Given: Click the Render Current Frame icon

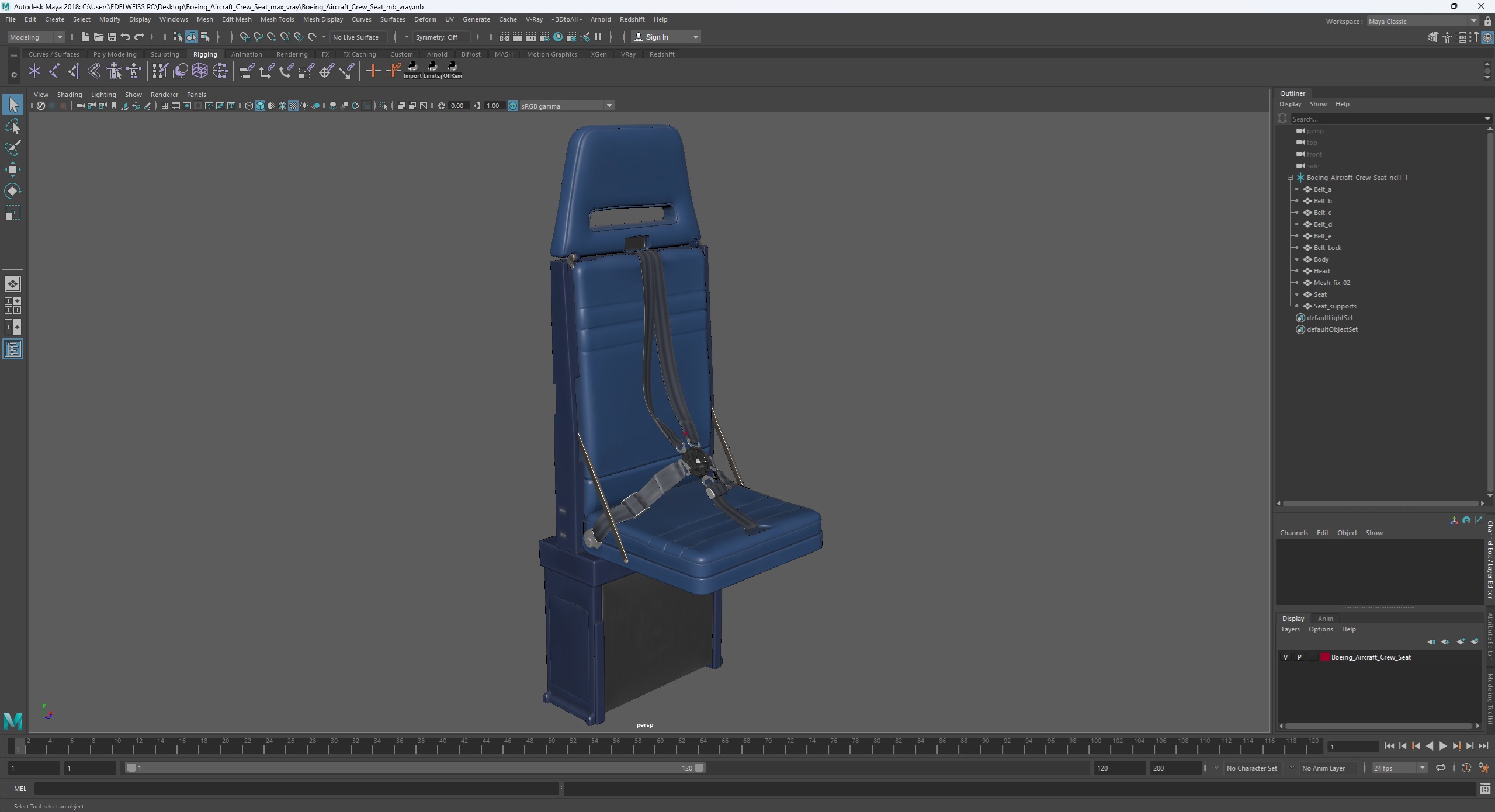Looking at the screenshot, I should pos(517,37).
